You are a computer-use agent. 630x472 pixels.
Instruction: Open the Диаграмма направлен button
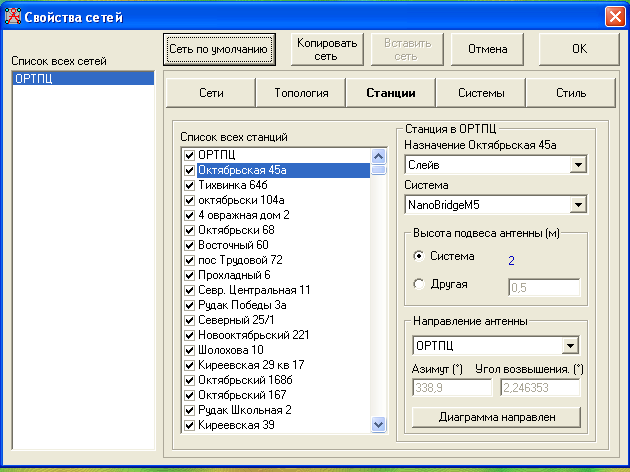497,417
